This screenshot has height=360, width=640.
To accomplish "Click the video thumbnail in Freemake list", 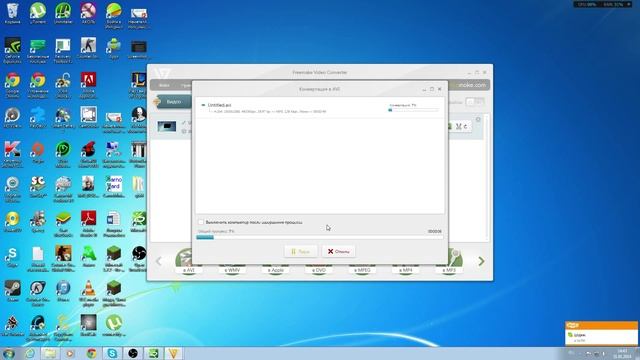I will point(167,126).
